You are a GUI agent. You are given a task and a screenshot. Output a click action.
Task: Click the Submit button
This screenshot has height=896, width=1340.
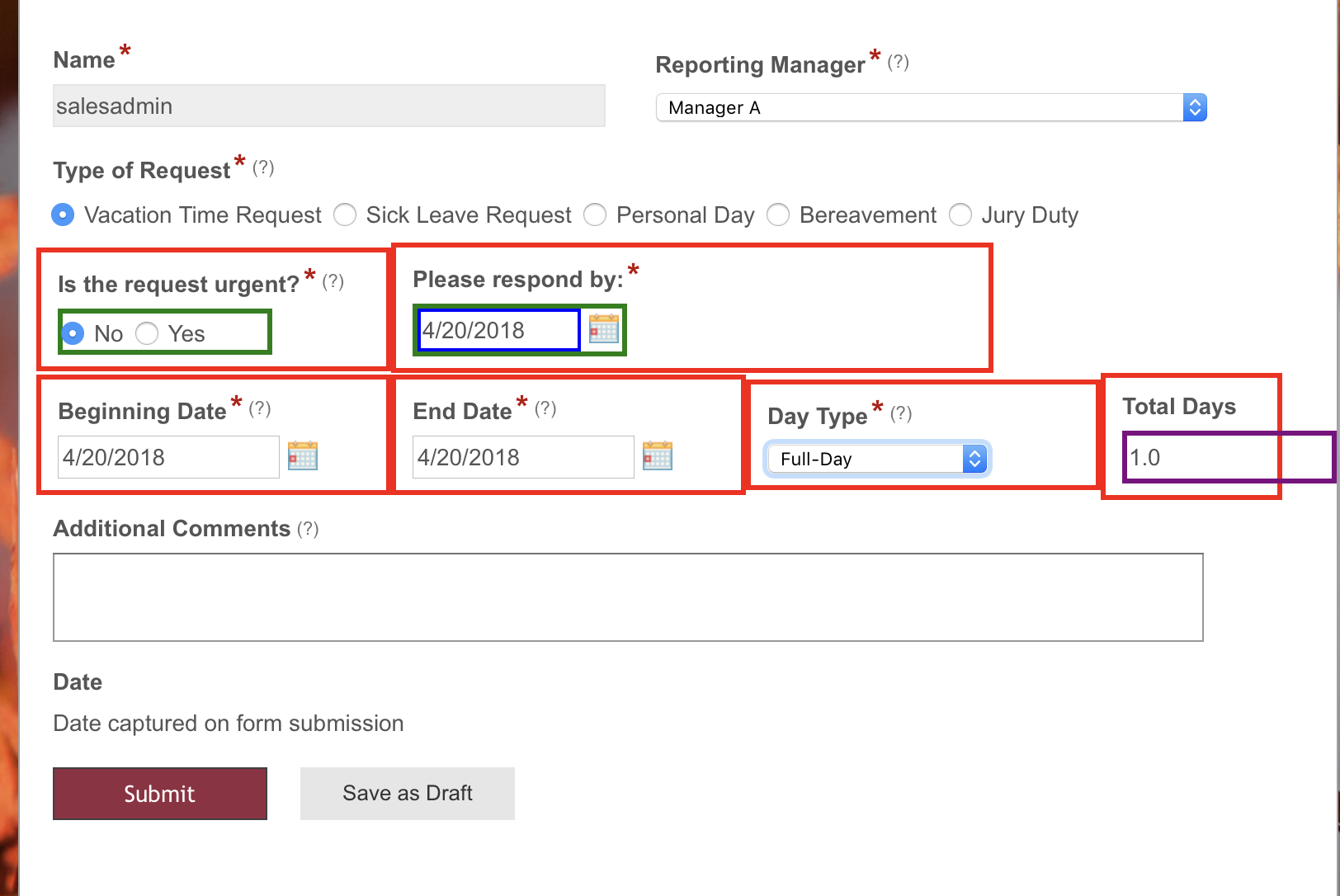160,794
